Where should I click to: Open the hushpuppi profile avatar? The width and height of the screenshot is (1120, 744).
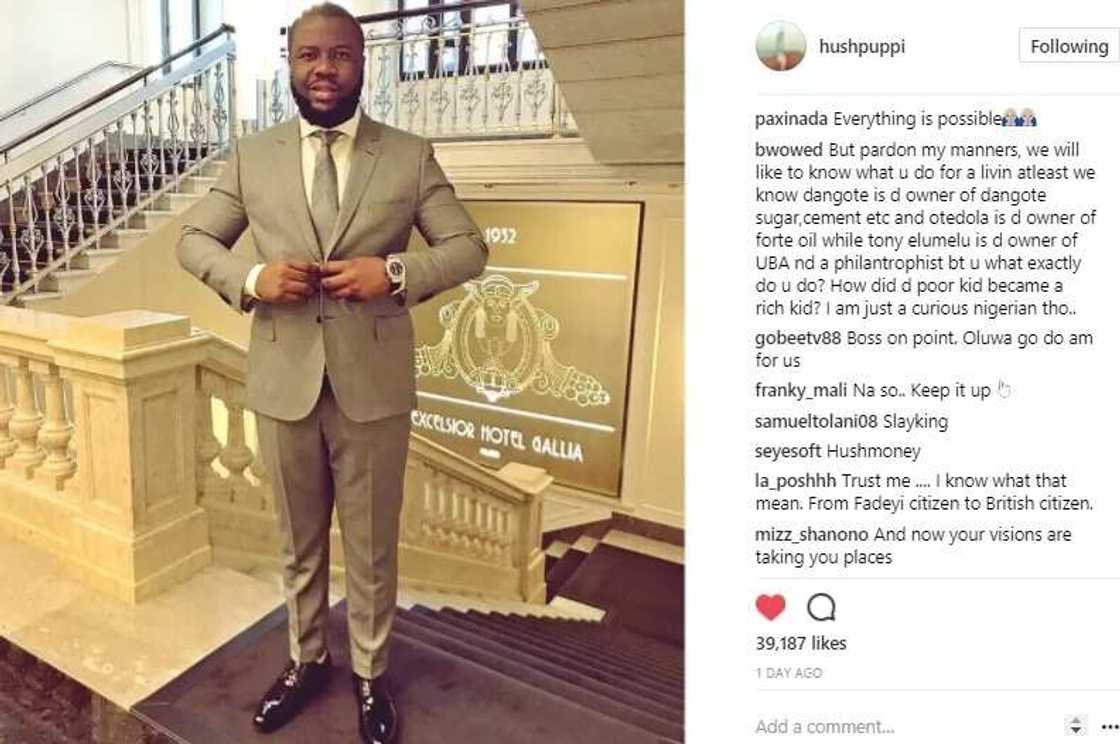781,46
